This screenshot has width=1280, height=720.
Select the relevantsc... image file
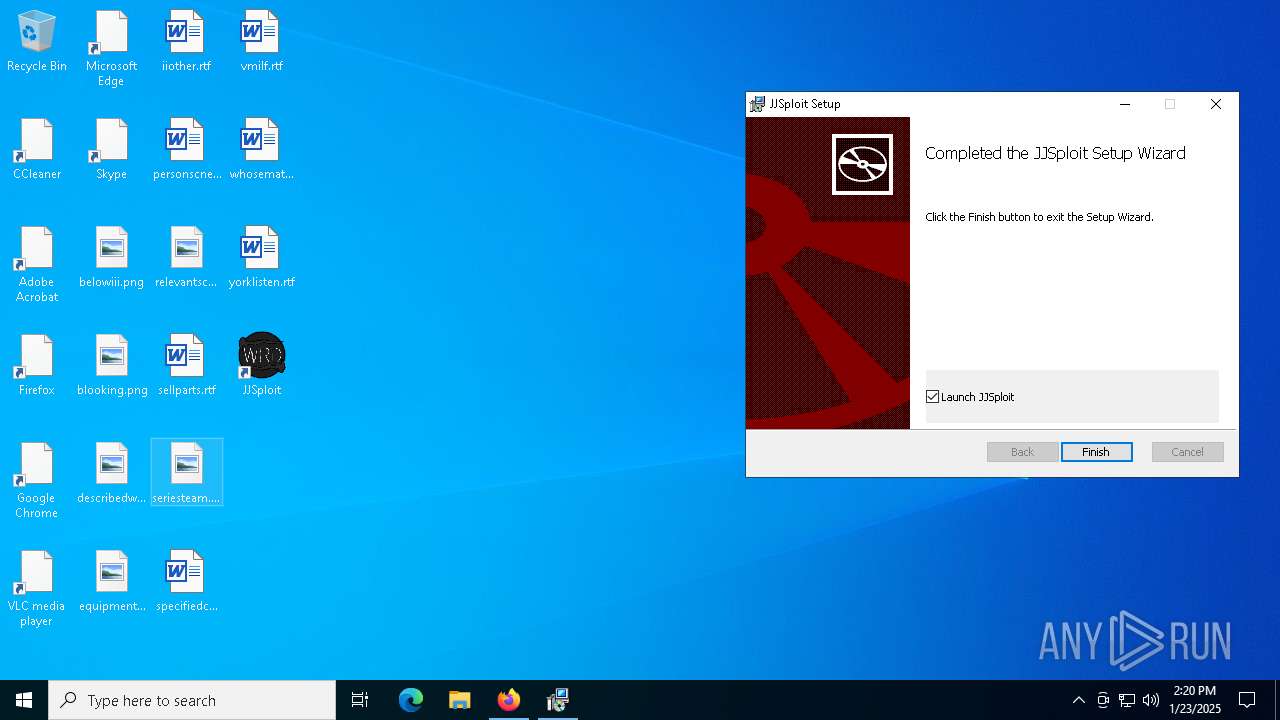coord(186,258)
